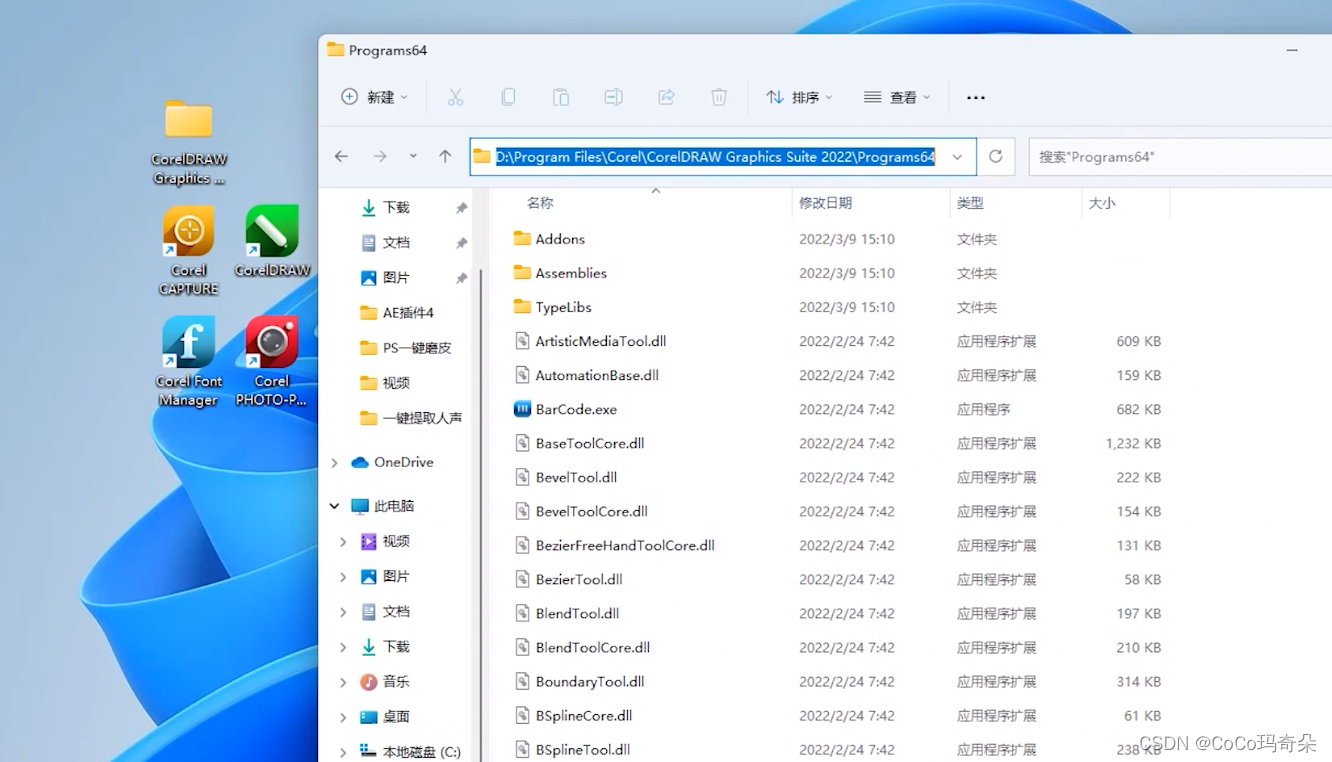Open the address bar history dropdown
This screenshot has height=762, width=1332.
[x=957, y=157]
